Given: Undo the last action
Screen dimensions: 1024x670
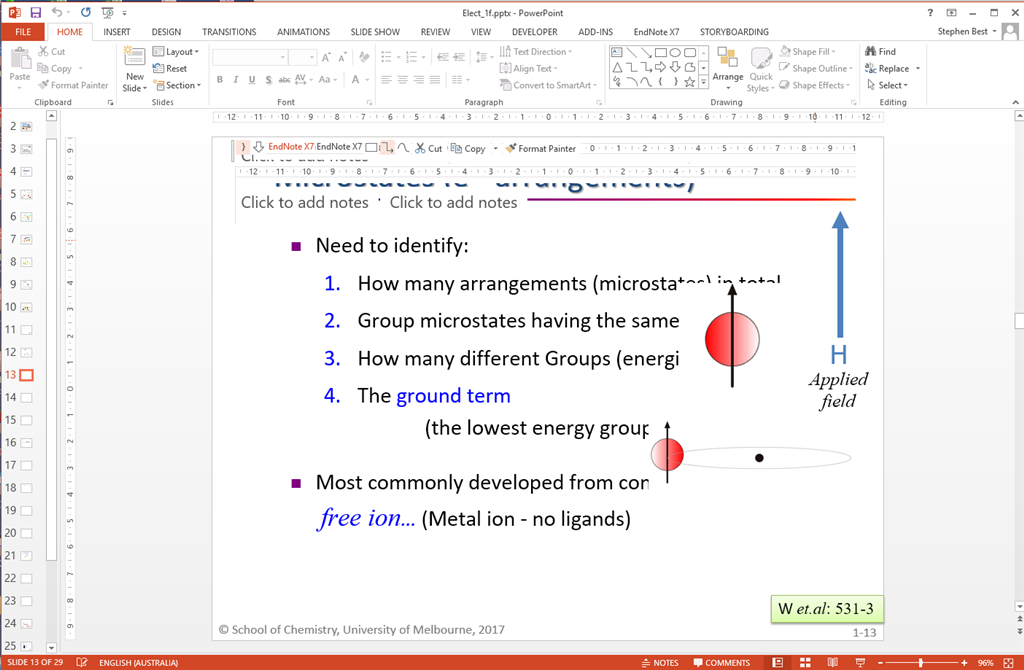Looking at the screenshot, I should click(57, 12).
